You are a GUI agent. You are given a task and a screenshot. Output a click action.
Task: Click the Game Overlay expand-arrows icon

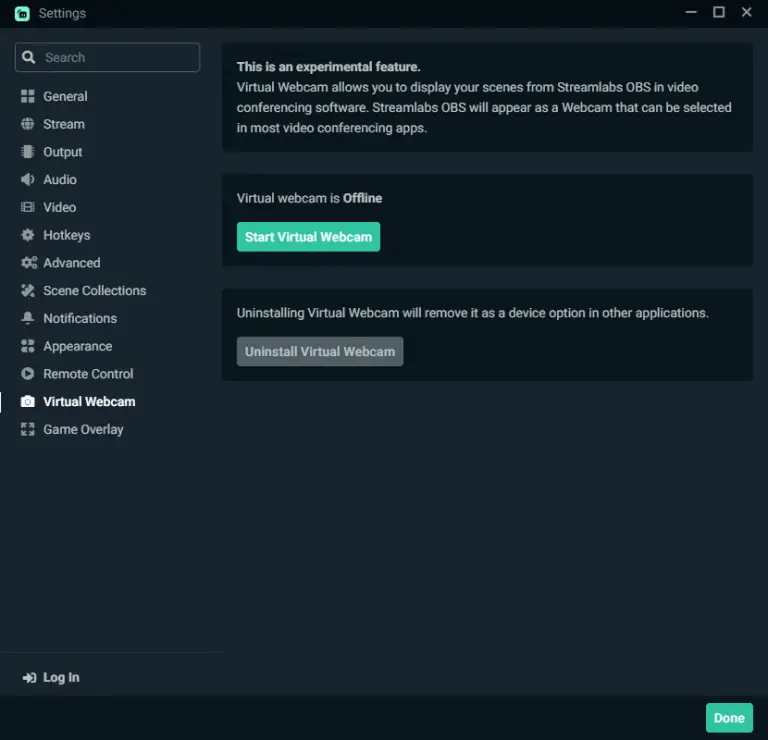tap(28, 430)
